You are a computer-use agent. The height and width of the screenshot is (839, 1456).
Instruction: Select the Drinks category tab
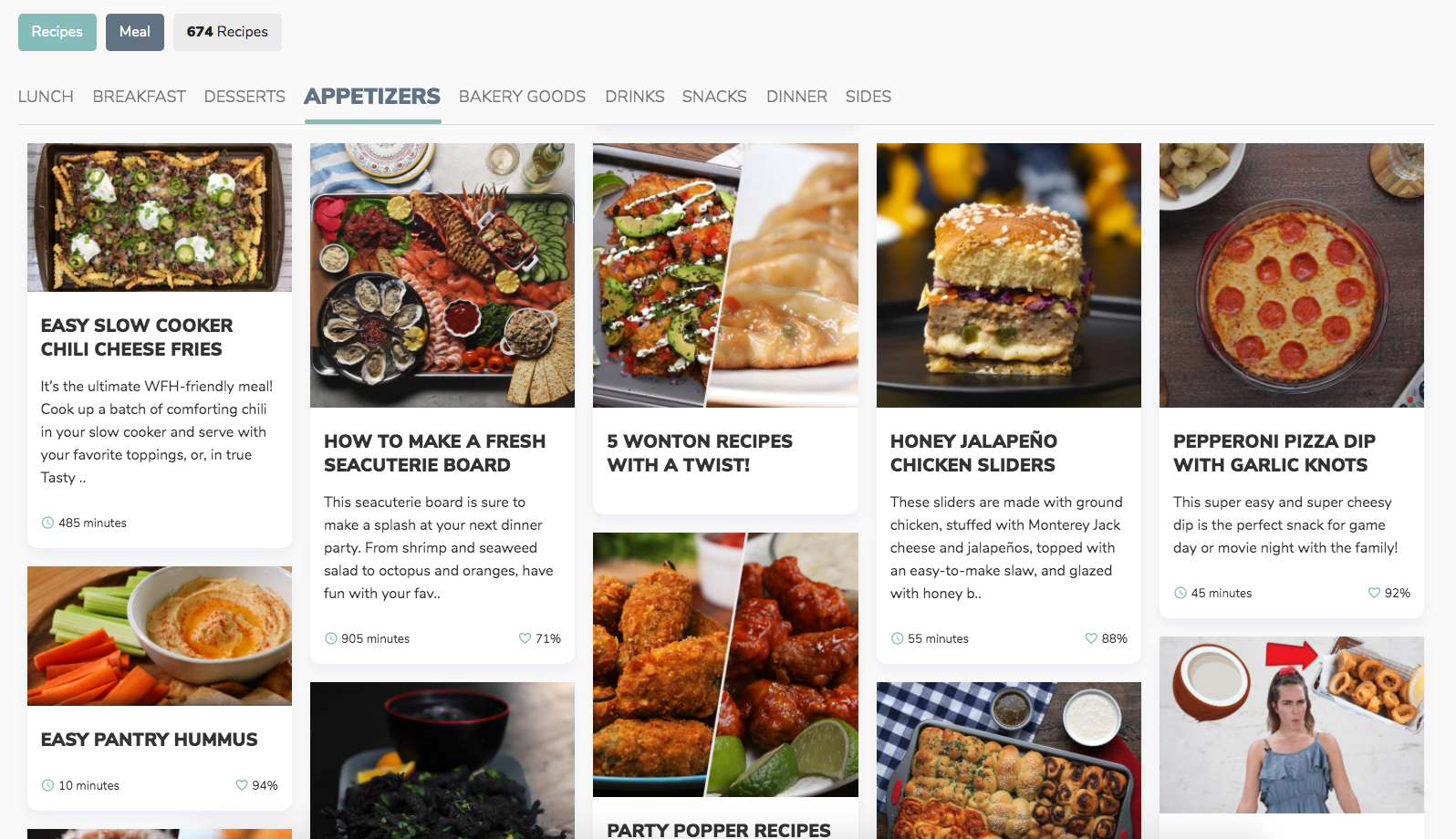(x=634, y=97)
